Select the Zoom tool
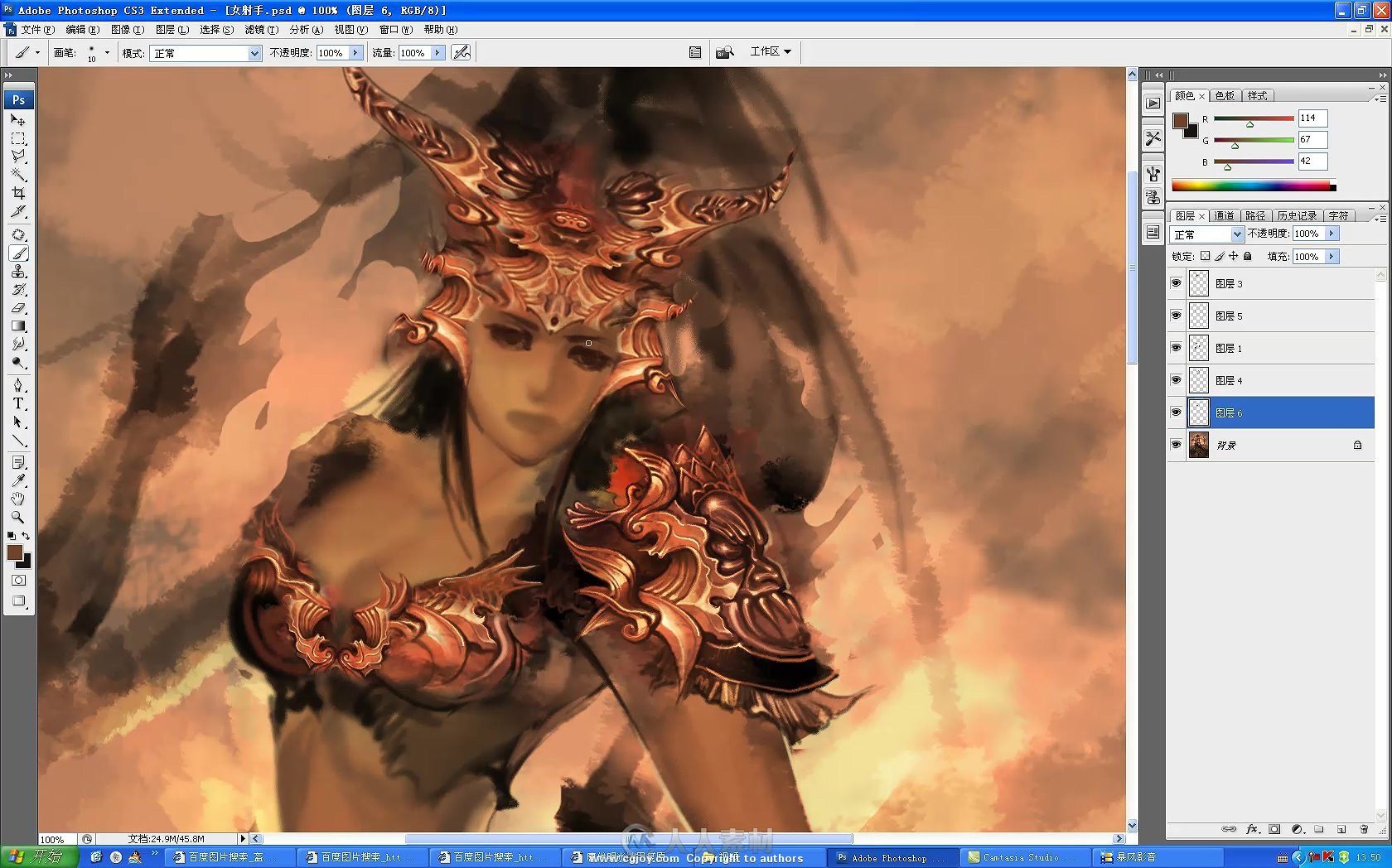The image size is (1392, 868). click(x=18, y=517)
